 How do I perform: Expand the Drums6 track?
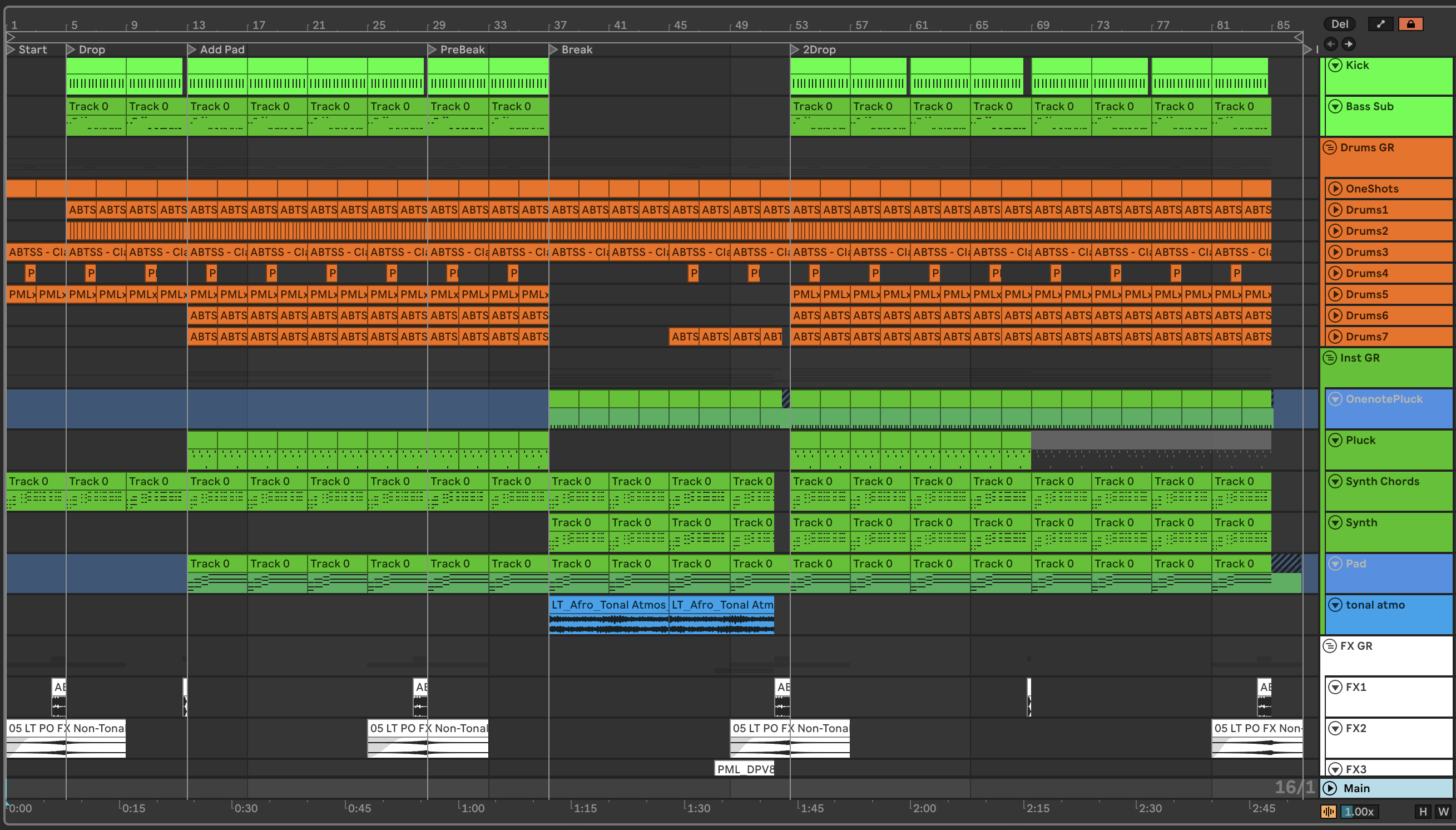pyautogui.click(x=1335, y=315)
